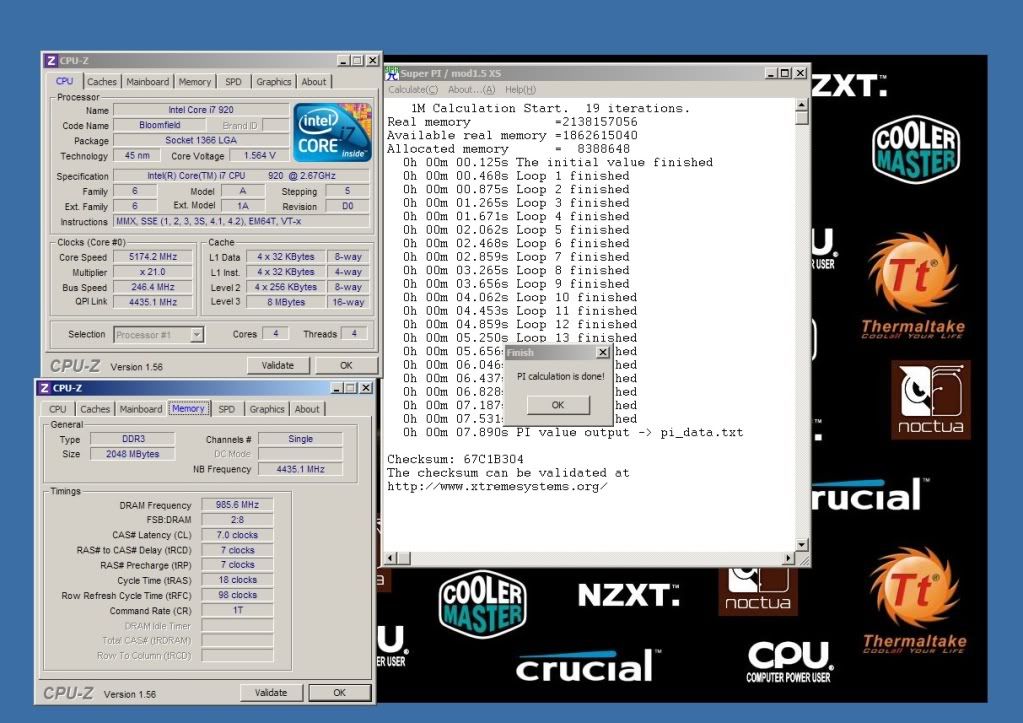1023x723 pixels.
Task: Click the Code Name value Bloomfield
Action: tap(160, 125)
